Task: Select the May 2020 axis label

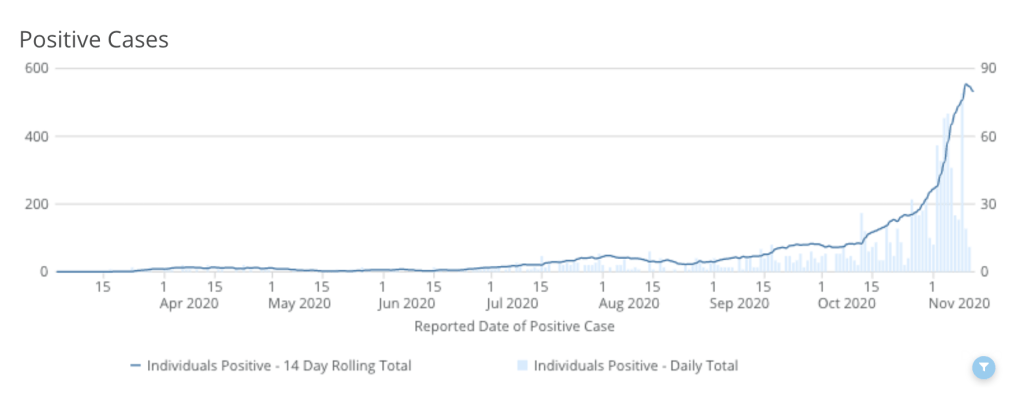Action: click(x=300, y=303)
